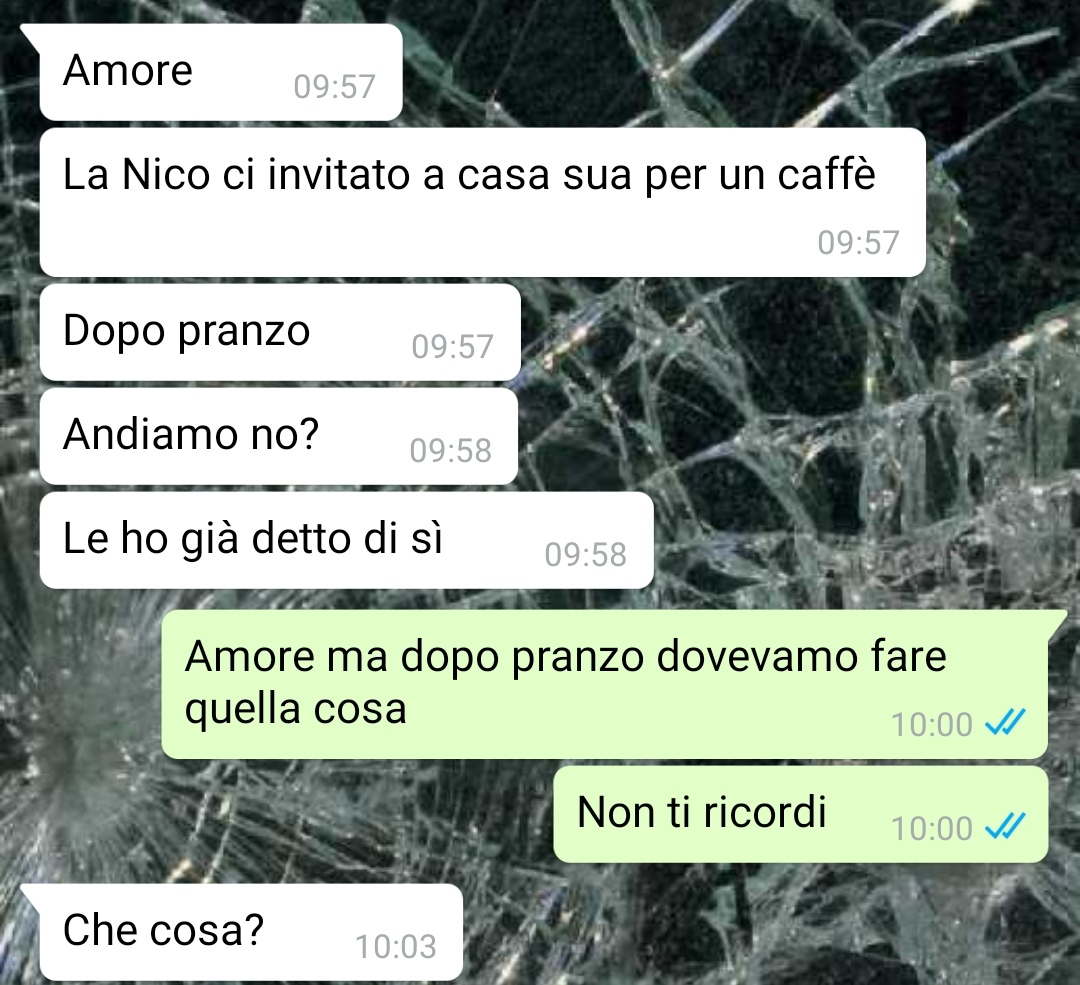Viewport: 1080px width, 985px height.
Task: Click the word 'caffè' in the message
Action: 827,174
